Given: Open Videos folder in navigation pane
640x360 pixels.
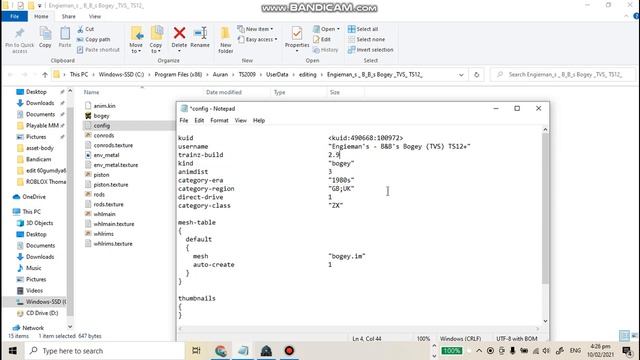Looking at the screenshot, I should (x=34, y=291).
